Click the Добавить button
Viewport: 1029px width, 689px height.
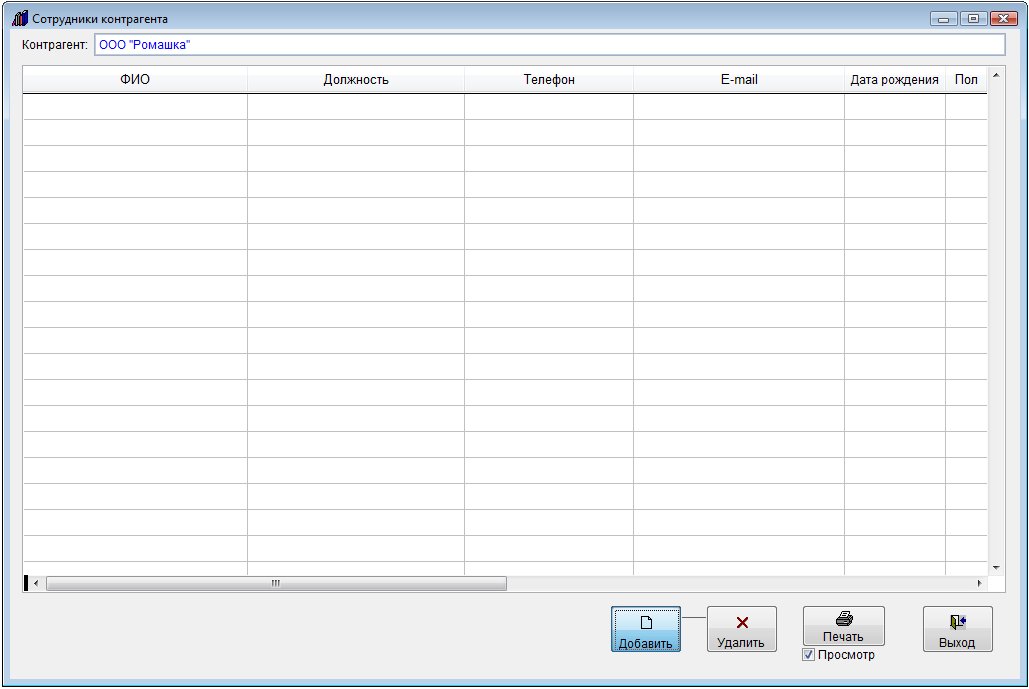point(645,629)
